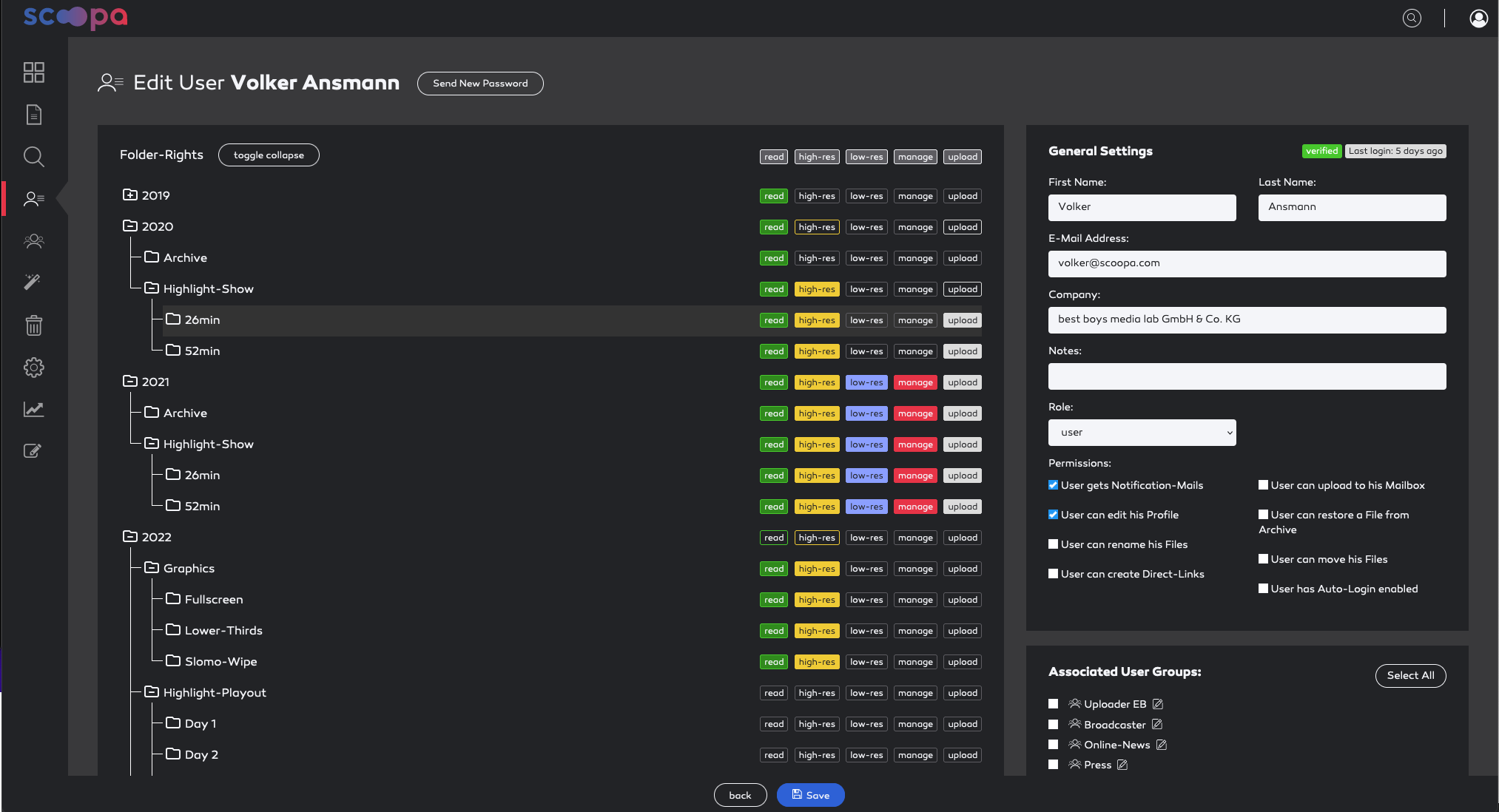This screenshot has width=1499, height=812.
Task: Open the statistics chart icon in sidebar
Action: pos(33,409)
